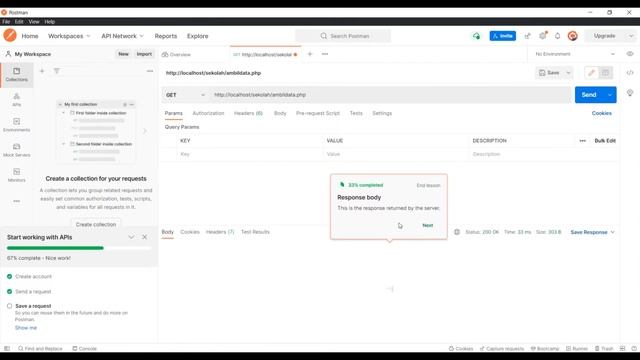The image size is (640, 360).
Task: Open the View menu
Action: (x=34, y=22)
